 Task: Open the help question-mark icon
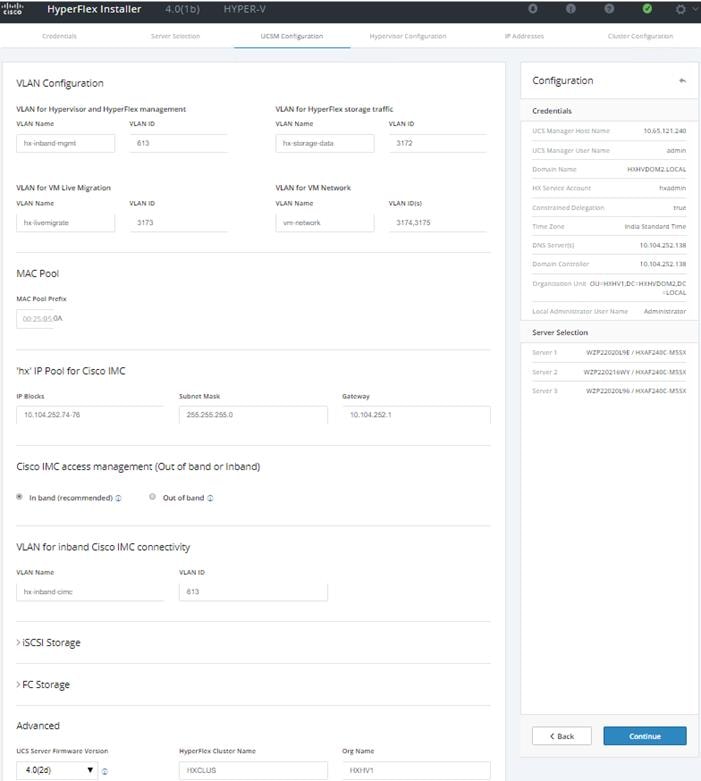pyautogui.click(x=609, y=8)
